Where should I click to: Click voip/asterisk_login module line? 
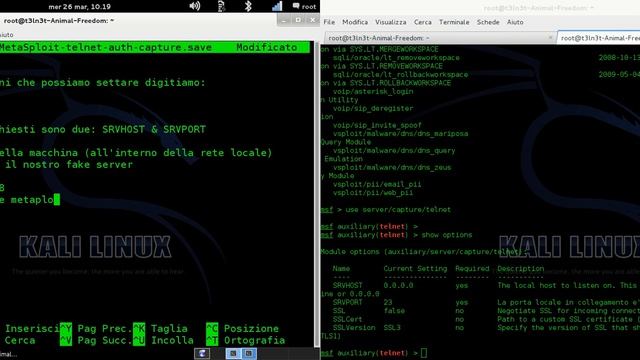click(373, 91)
